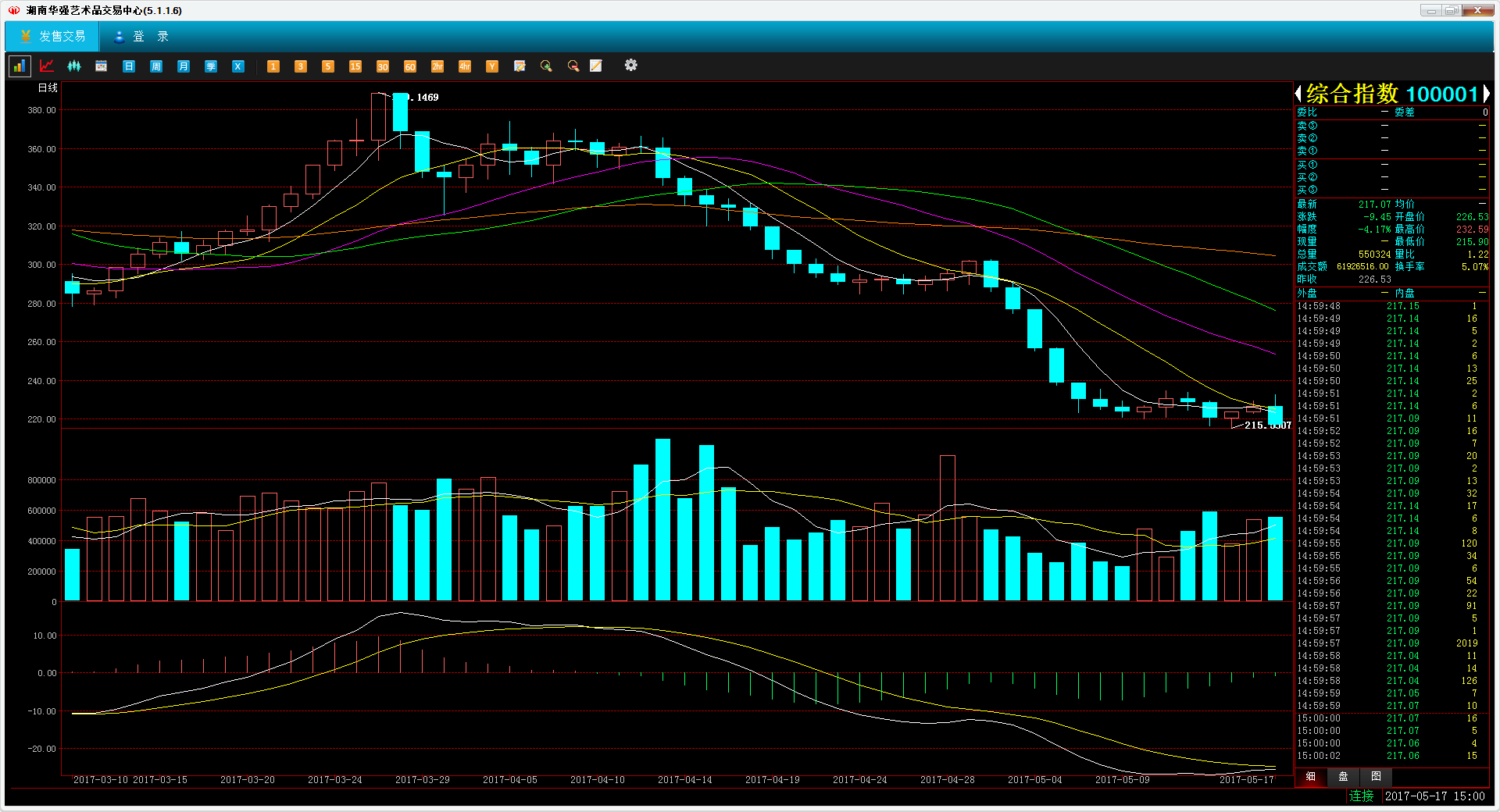Click the 215.9307 low price marker
The width and height of the screenshot is (1500, 812).
coord(1267,426)
